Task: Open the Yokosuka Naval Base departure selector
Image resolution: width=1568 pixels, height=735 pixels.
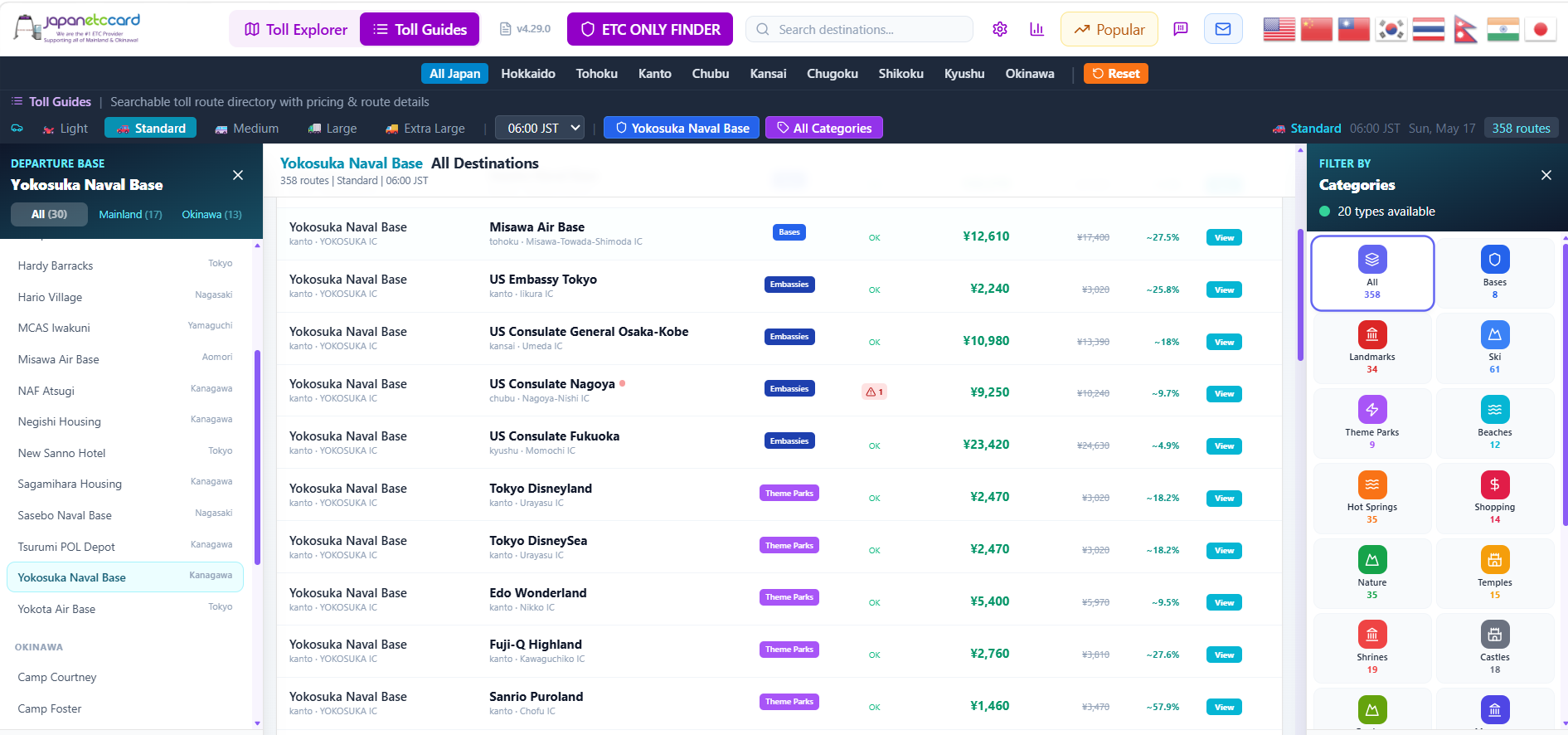Action: point(681,129)
